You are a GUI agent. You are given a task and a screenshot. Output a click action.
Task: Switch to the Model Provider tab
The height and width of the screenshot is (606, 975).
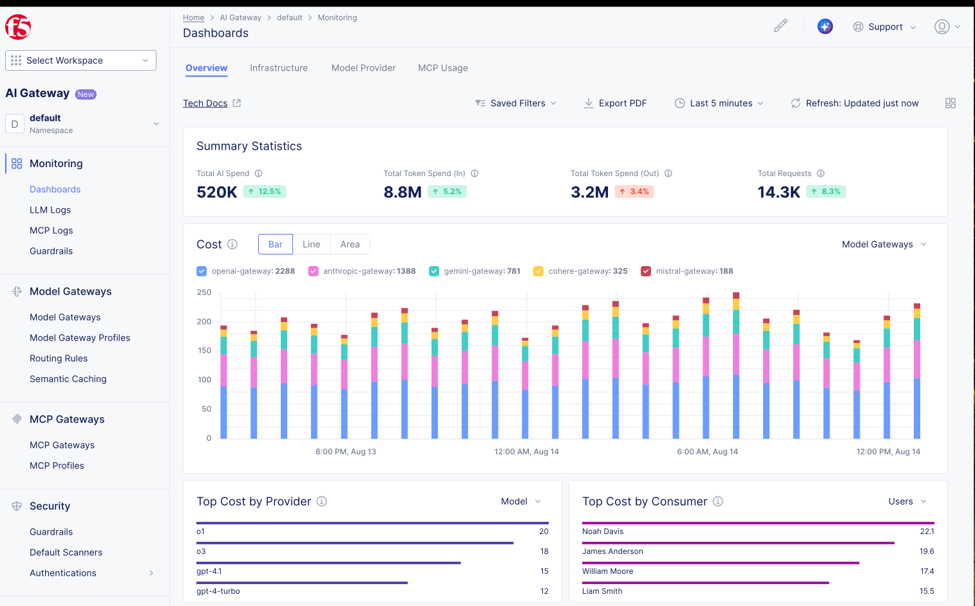[363, 68]
